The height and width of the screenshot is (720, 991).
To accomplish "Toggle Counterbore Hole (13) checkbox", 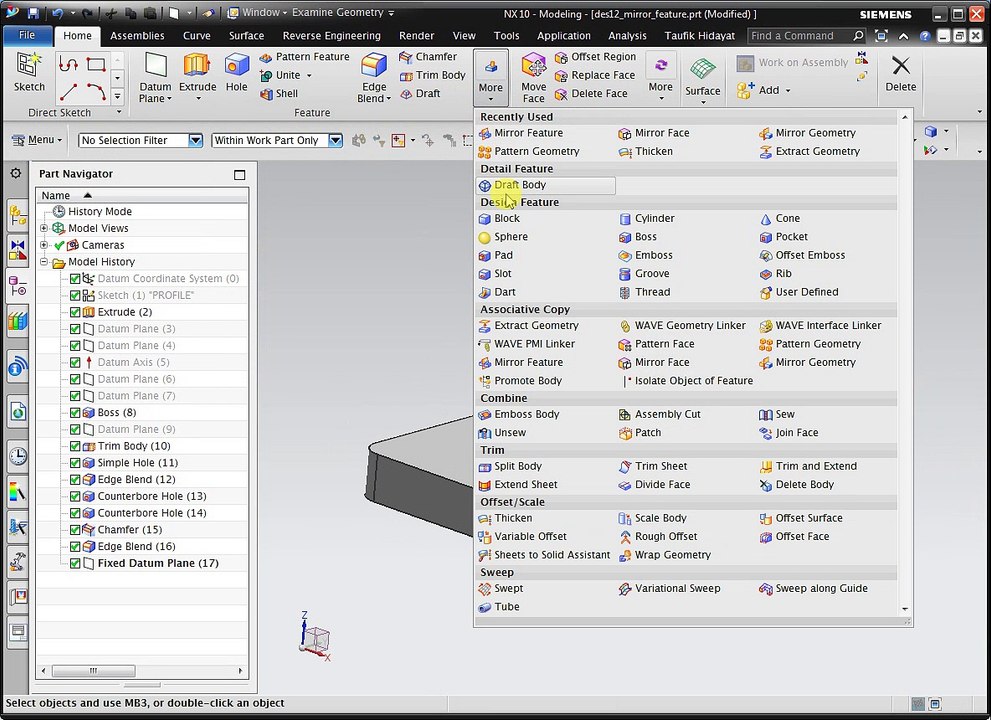I will (75, 496).
